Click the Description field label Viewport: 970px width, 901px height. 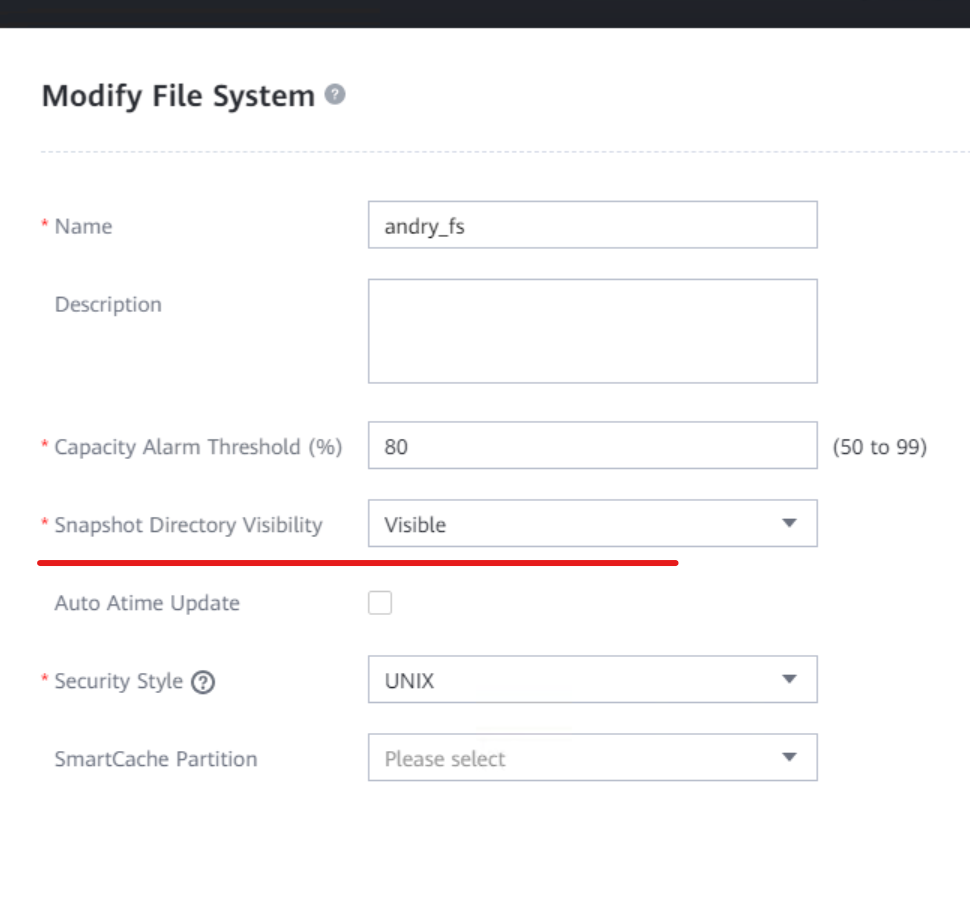pos(108,304)
